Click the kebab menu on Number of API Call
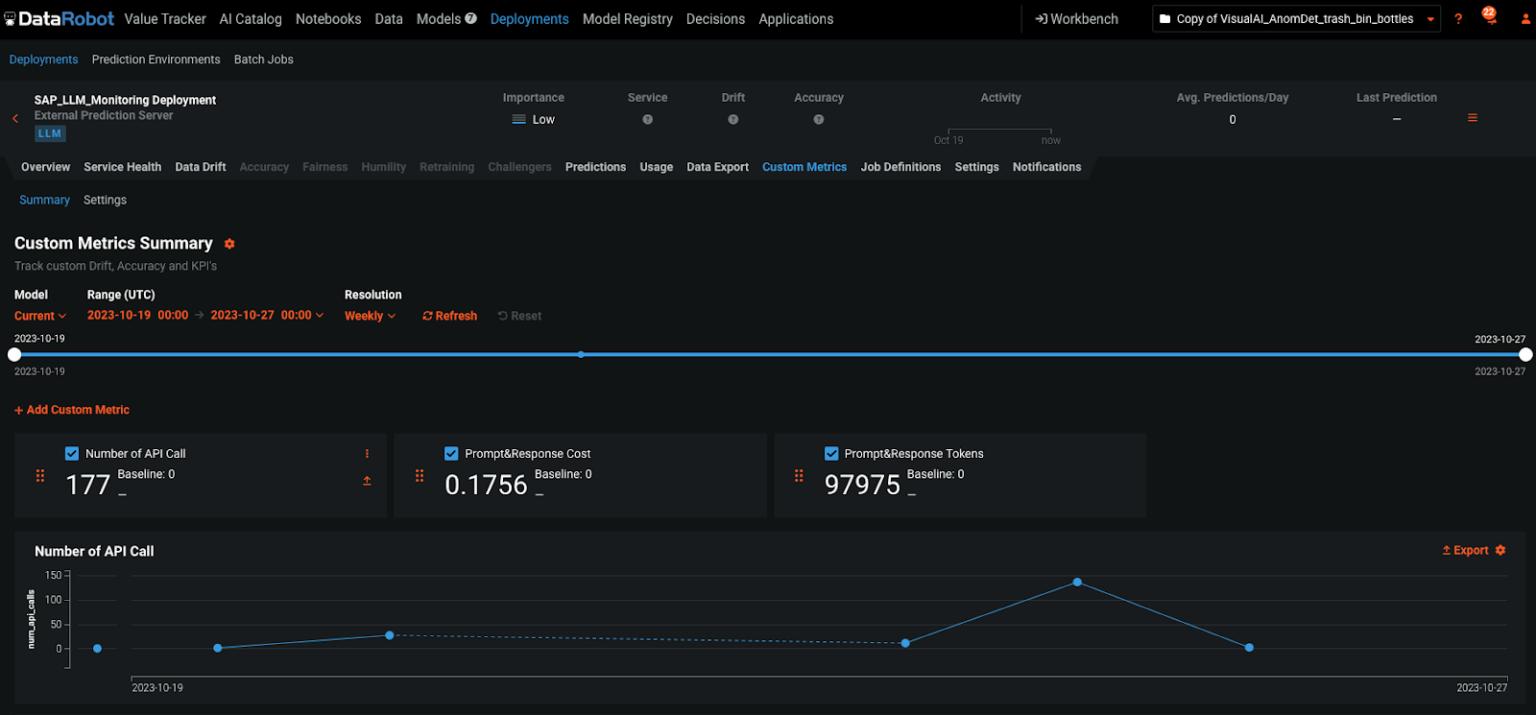Image resolution: width=1536 pixels, height=715 pixels. (x=366, y=453)
